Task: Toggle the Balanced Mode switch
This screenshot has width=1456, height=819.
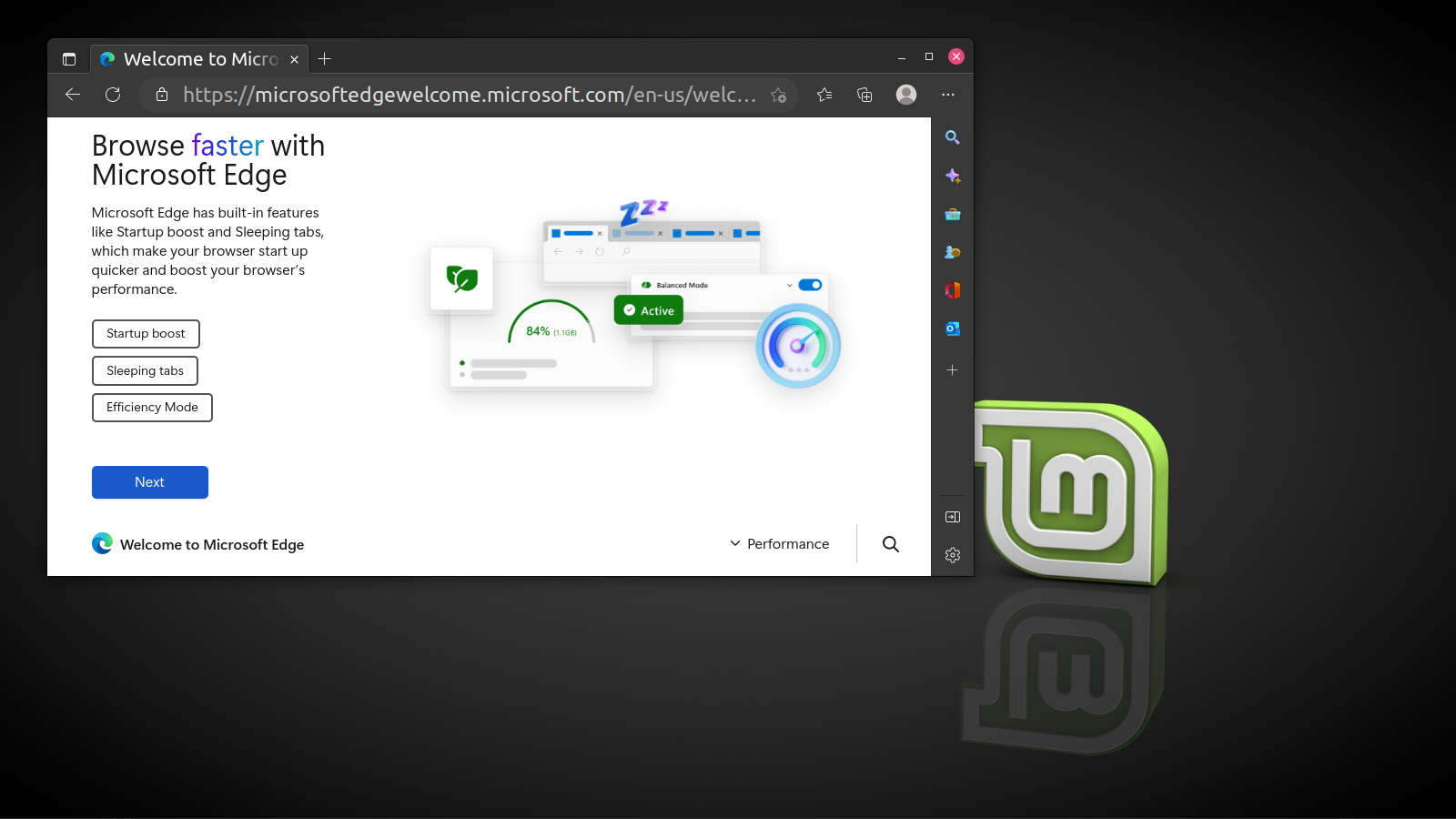Action: click(x=810, y=285)
